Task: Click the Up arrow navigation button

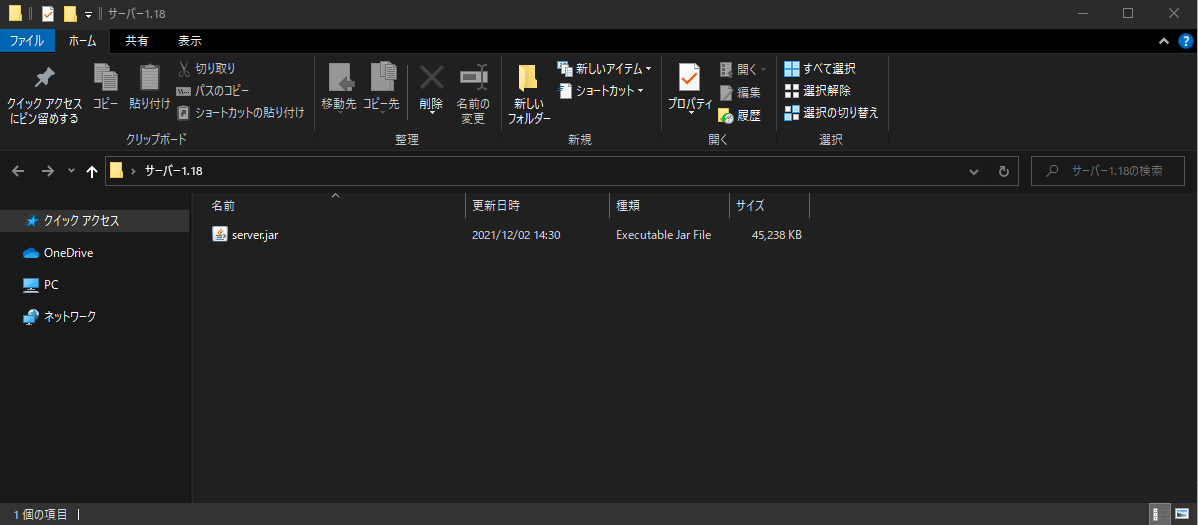Action: (92, 172)
